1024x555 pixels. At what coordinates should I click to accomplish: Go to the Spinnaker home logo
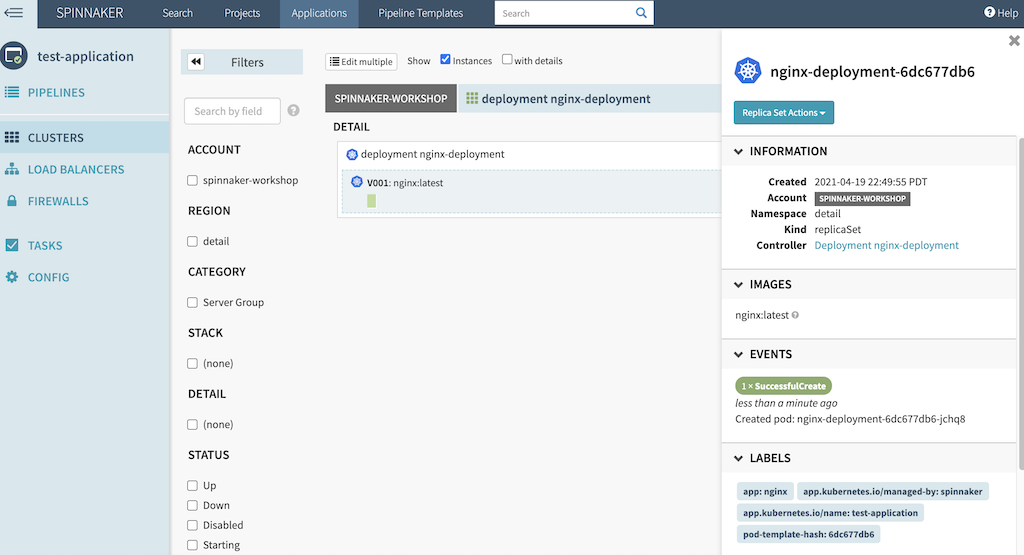(x=89, y=13)
